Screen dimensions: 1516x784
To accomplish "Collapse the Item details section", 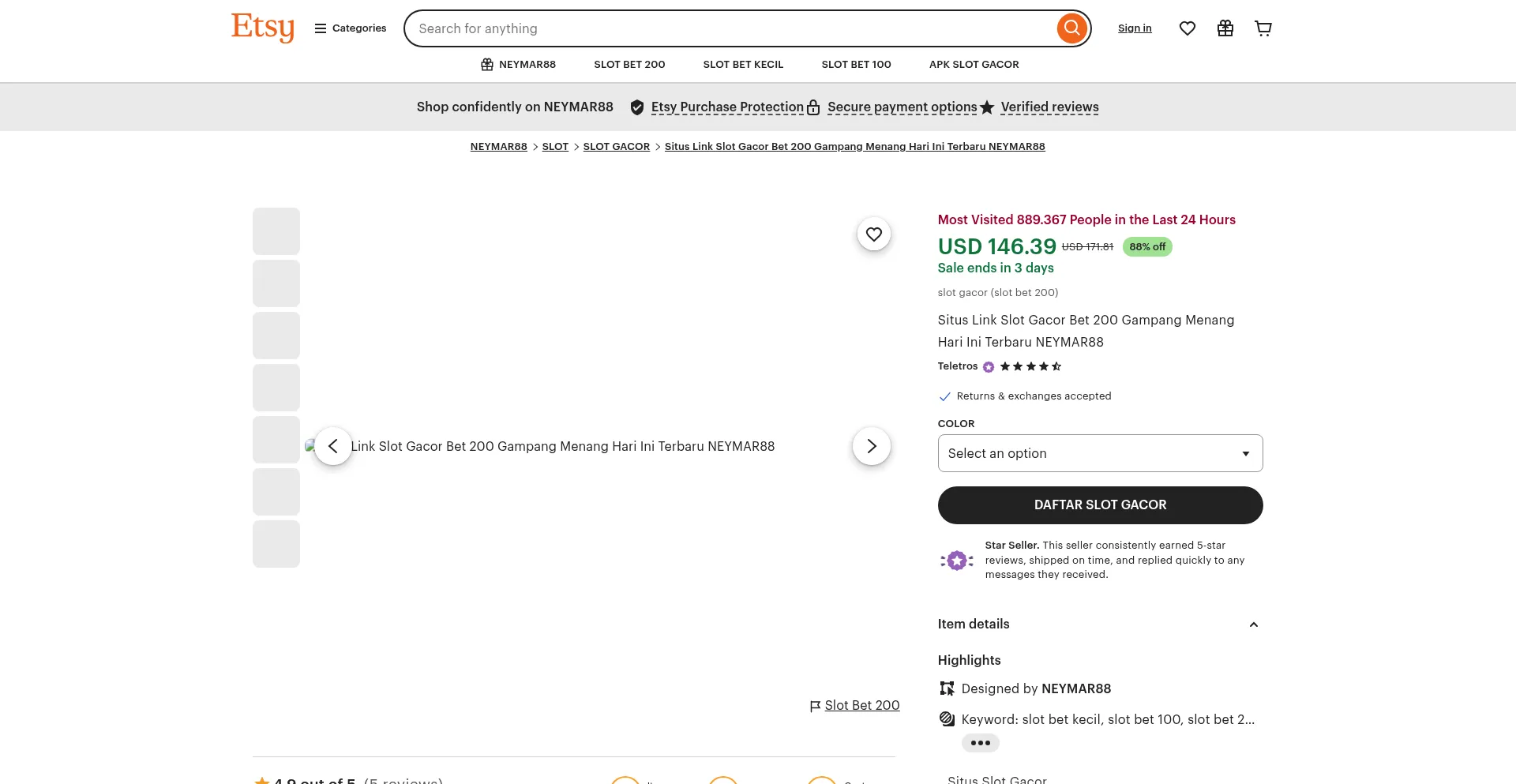I will point(1253,625).
